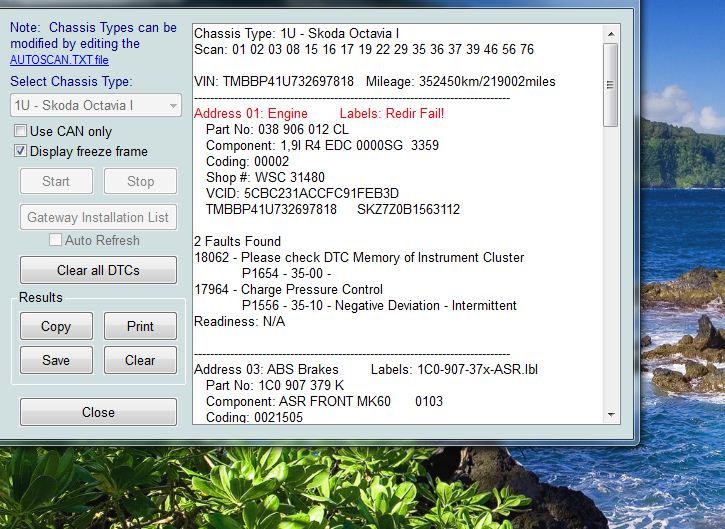Screen dimensions: 725x529
Task: Click the Stop button
Action: coord(140,181)
